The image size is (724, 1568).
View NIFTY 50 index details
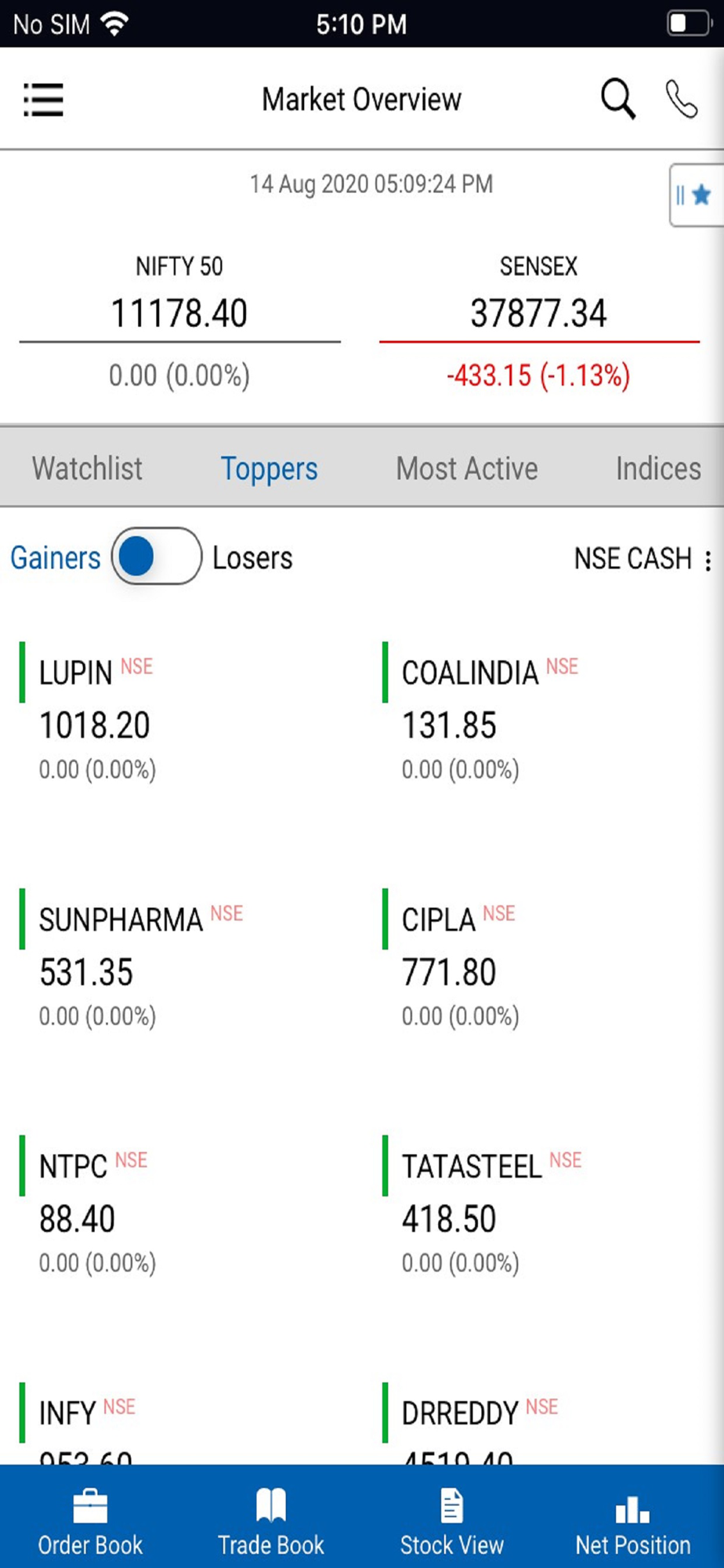click(179, 321)
